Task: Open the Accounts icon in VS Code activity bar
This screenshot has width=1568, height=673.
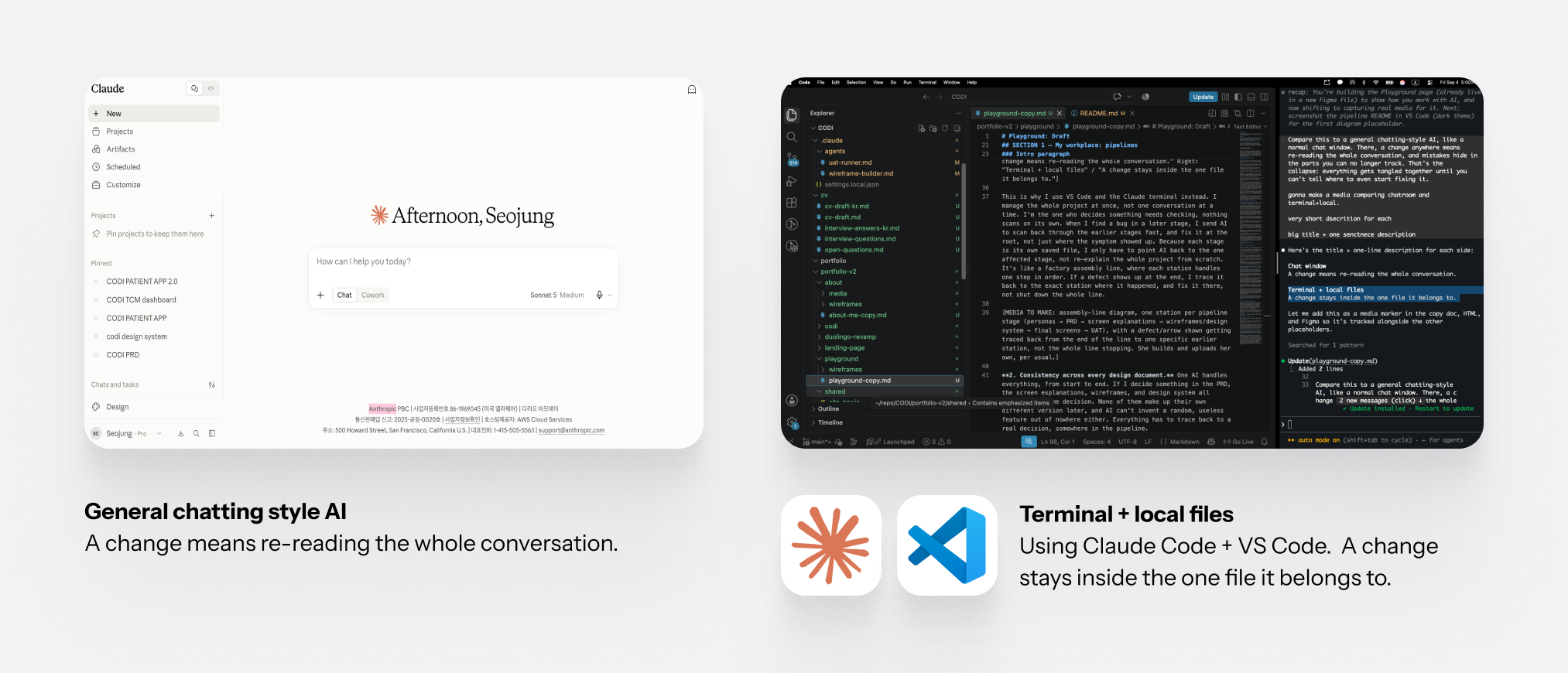Action: [792, 400]
